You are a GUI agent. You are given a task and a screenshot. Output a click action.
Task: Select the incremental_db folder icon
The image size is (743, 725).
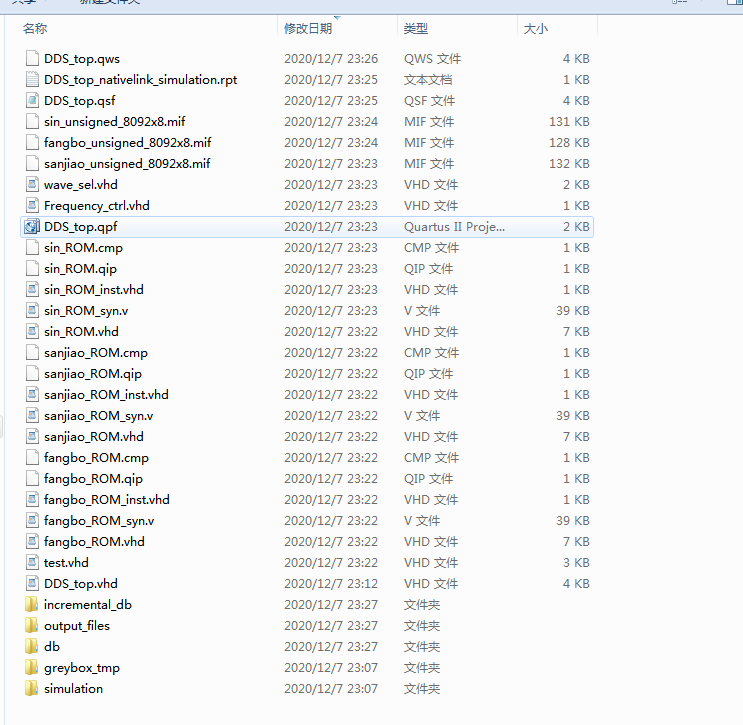pos(32,604)
